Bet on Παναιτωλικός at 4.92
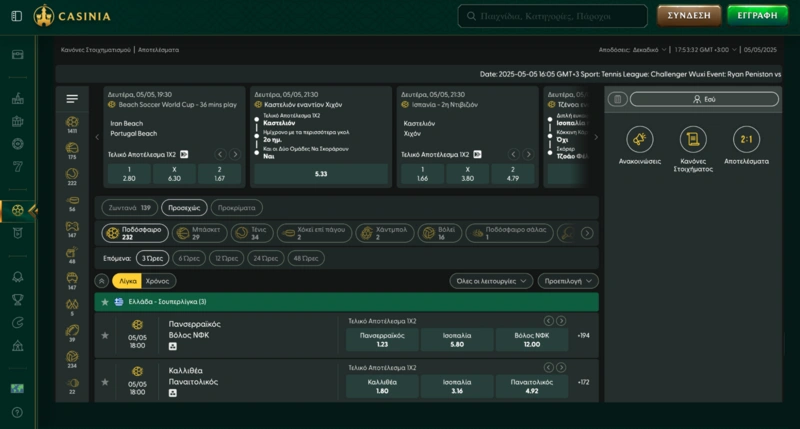The width and height of the screenshot is (800, 429). (x=532, y=386)
